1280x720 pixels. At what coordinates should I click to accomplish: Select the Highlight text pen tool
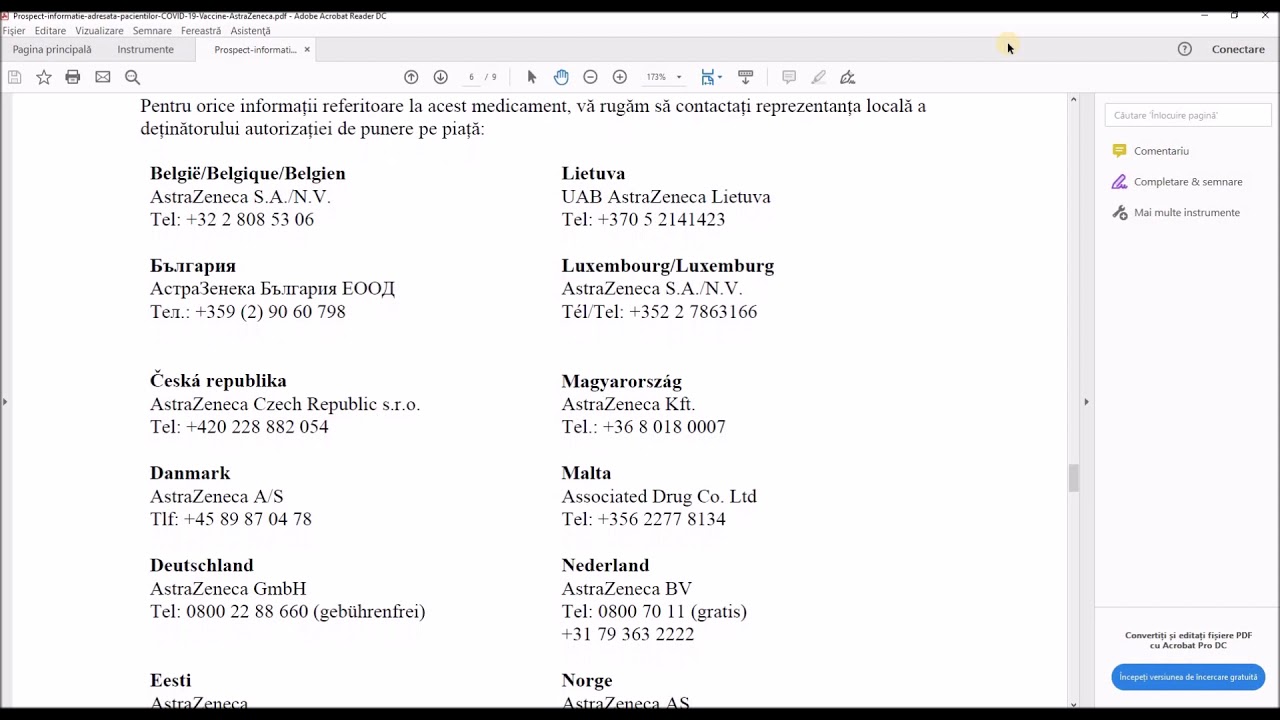click(x=819, y=77)
